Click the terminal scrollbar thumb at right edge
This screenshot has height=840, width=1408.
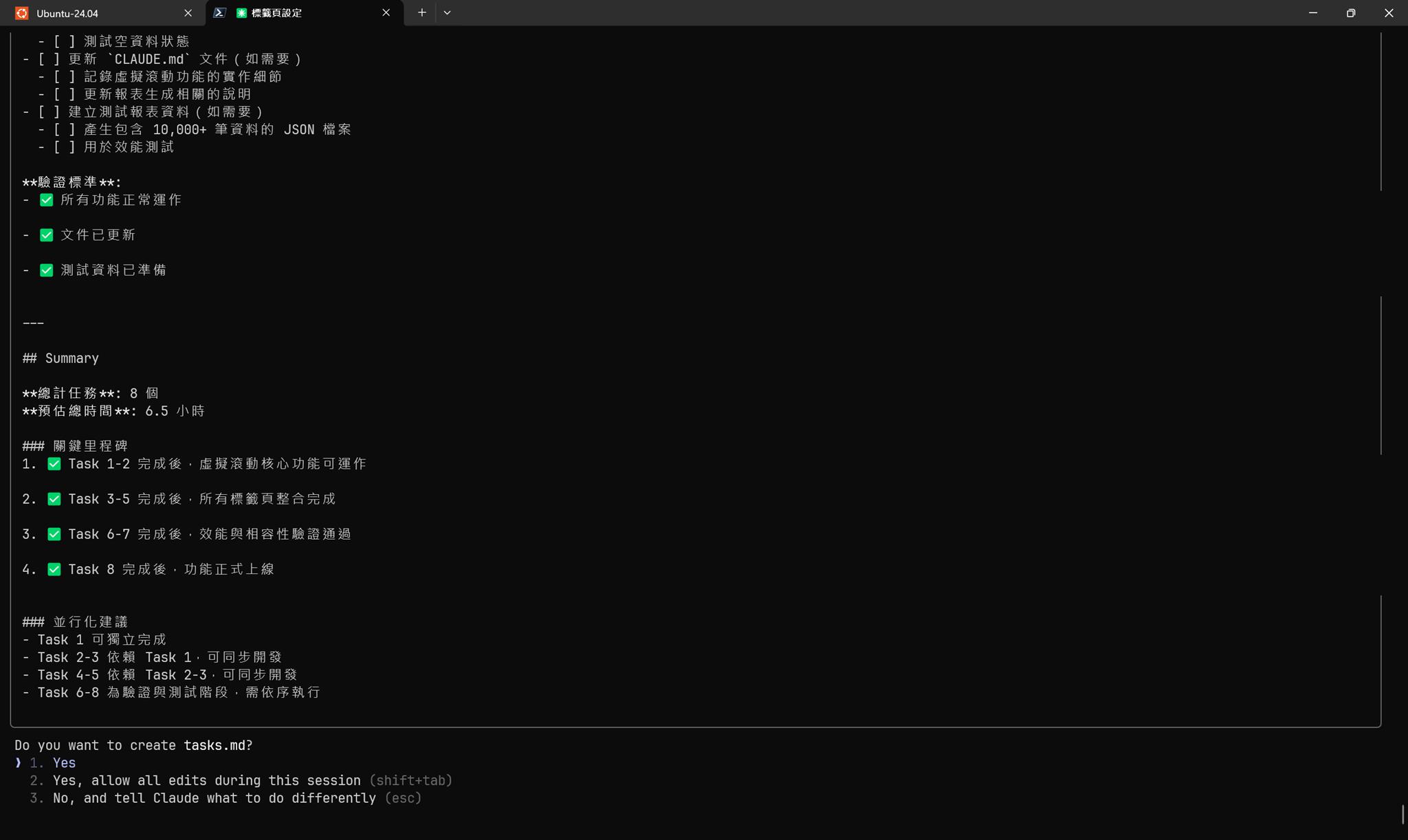pyautogui.click(x=1402, y=815)
